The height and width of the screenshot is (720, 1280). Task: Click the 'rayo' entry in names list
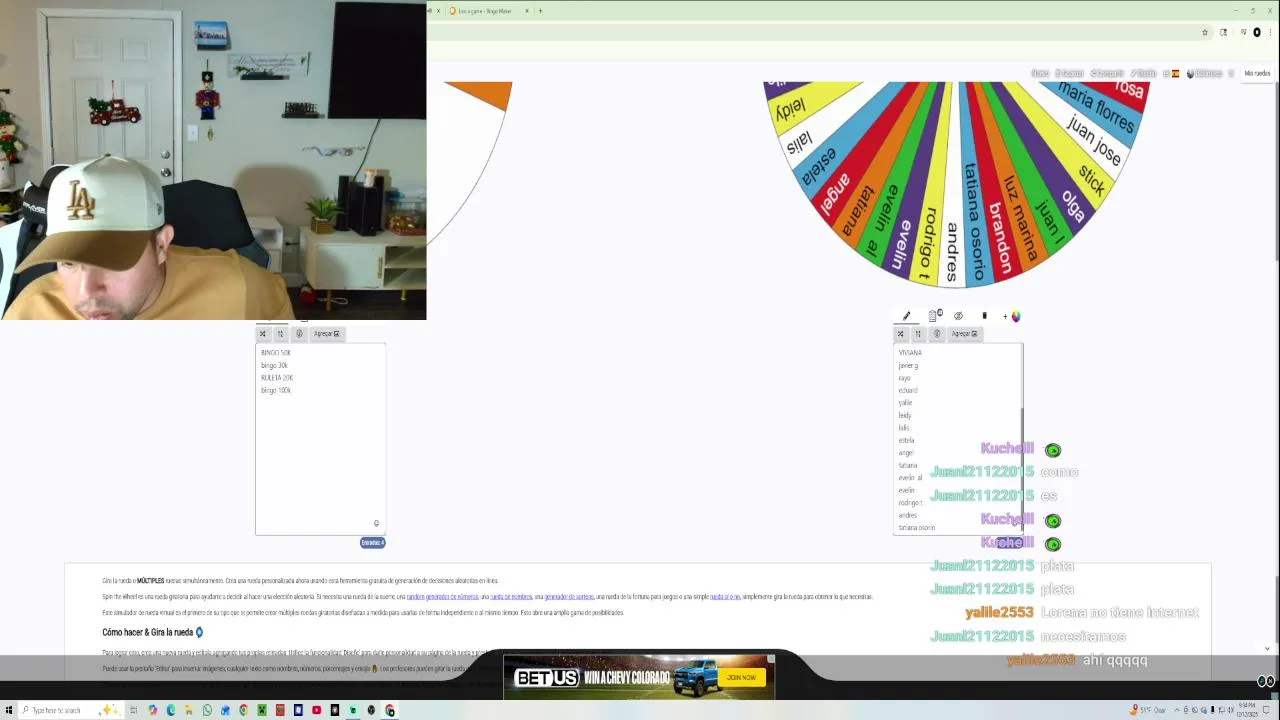(x=904, y=378)
